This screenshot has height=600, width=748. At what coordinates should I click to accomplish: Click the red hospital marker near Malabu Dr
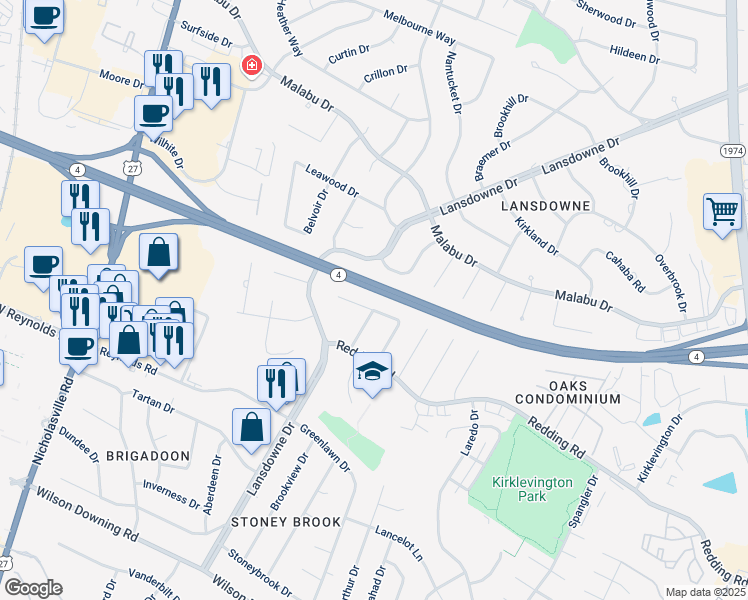pos(252,64)
